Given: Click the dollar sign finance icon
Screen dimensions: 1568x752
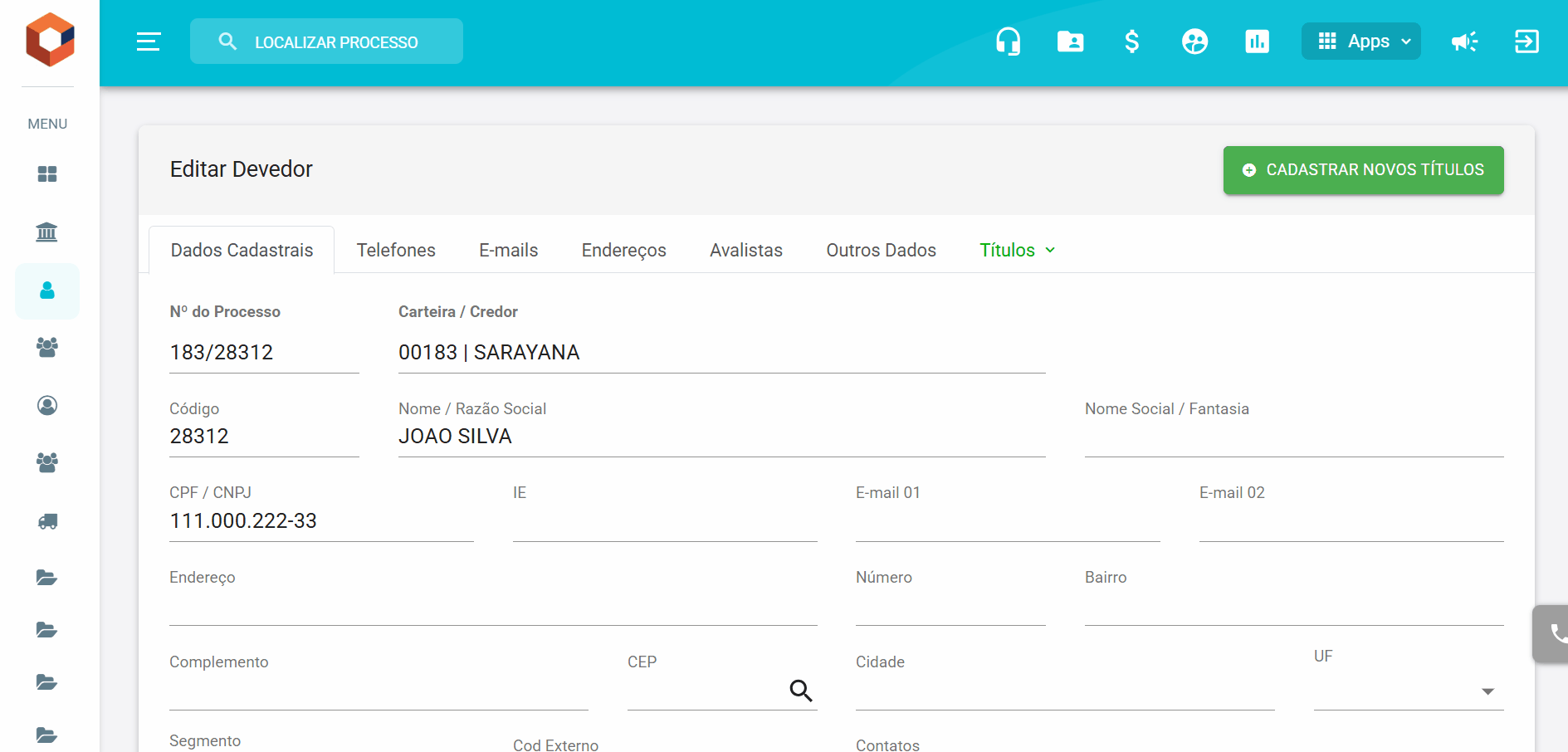Looking at the screenshot, I should [x=1132, y=42].
